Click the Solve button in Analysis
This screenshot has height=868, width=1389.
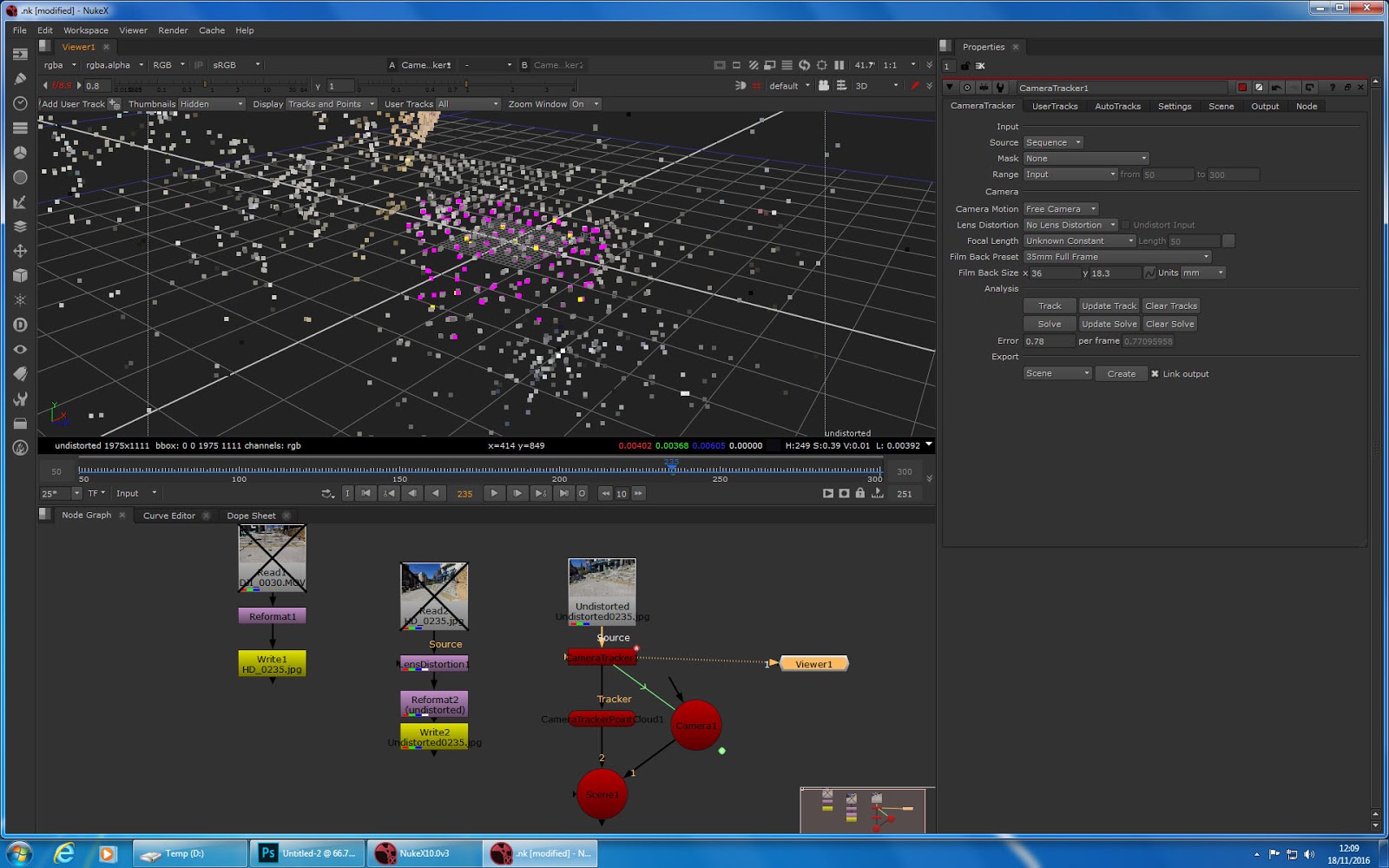pos(1049,323)
